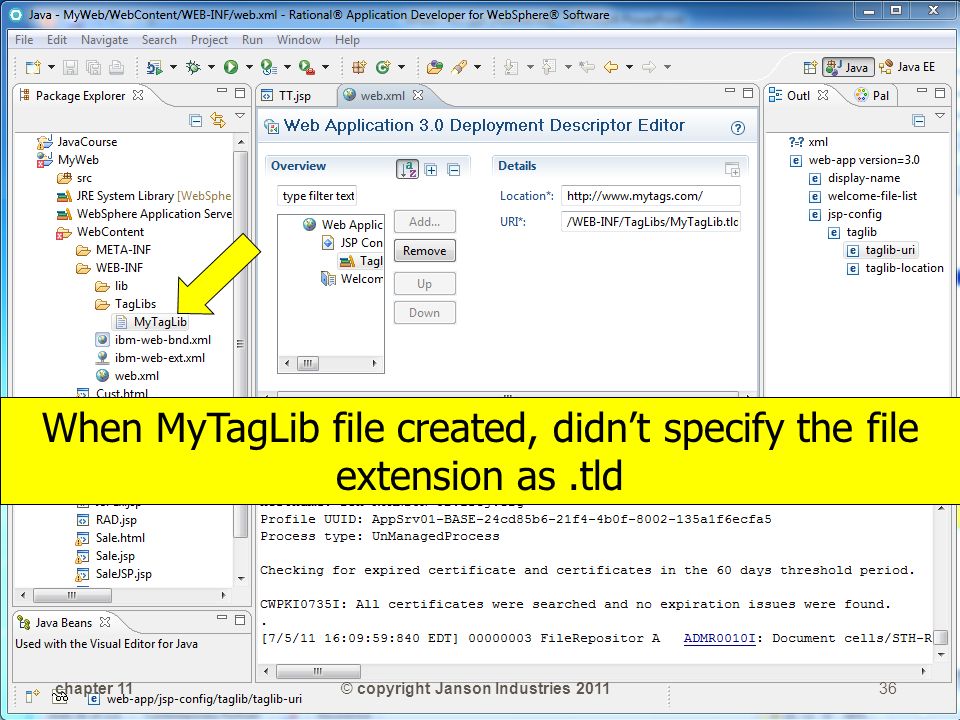Click the Remove button
Image resolution: width=960 pixels, height=720 pixels.
click(424, 251)
